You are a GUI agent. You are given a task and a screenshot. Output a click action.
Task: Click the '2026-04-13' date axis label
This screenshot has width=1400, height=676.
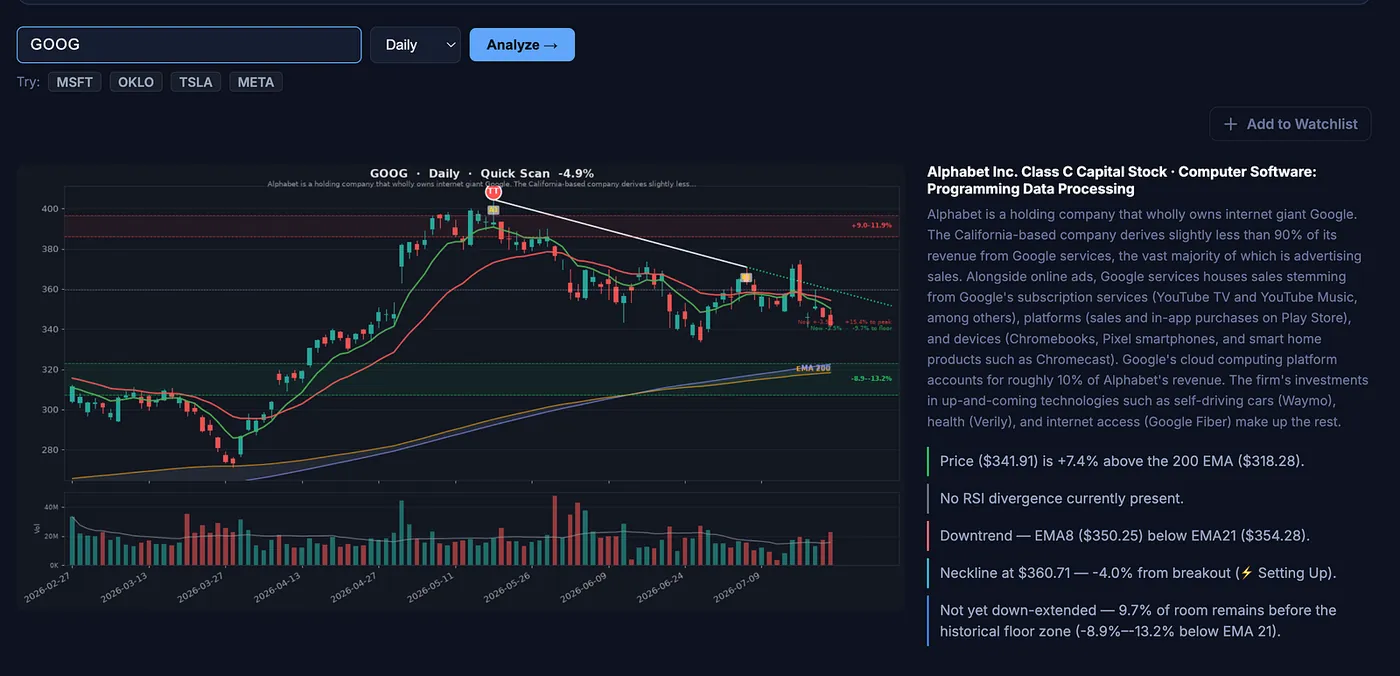(276, 587)
